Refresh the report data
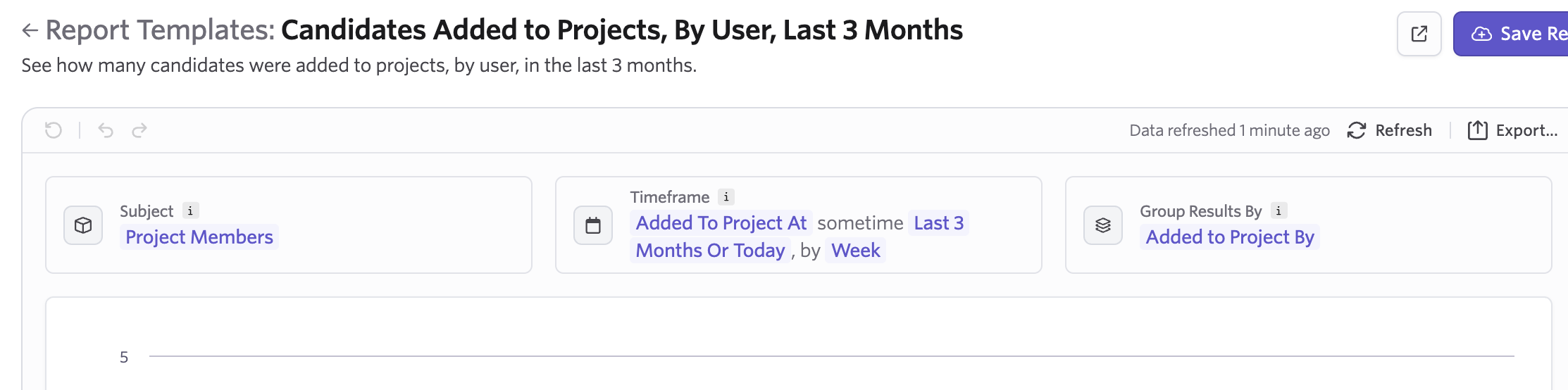 click(1390, 130)
